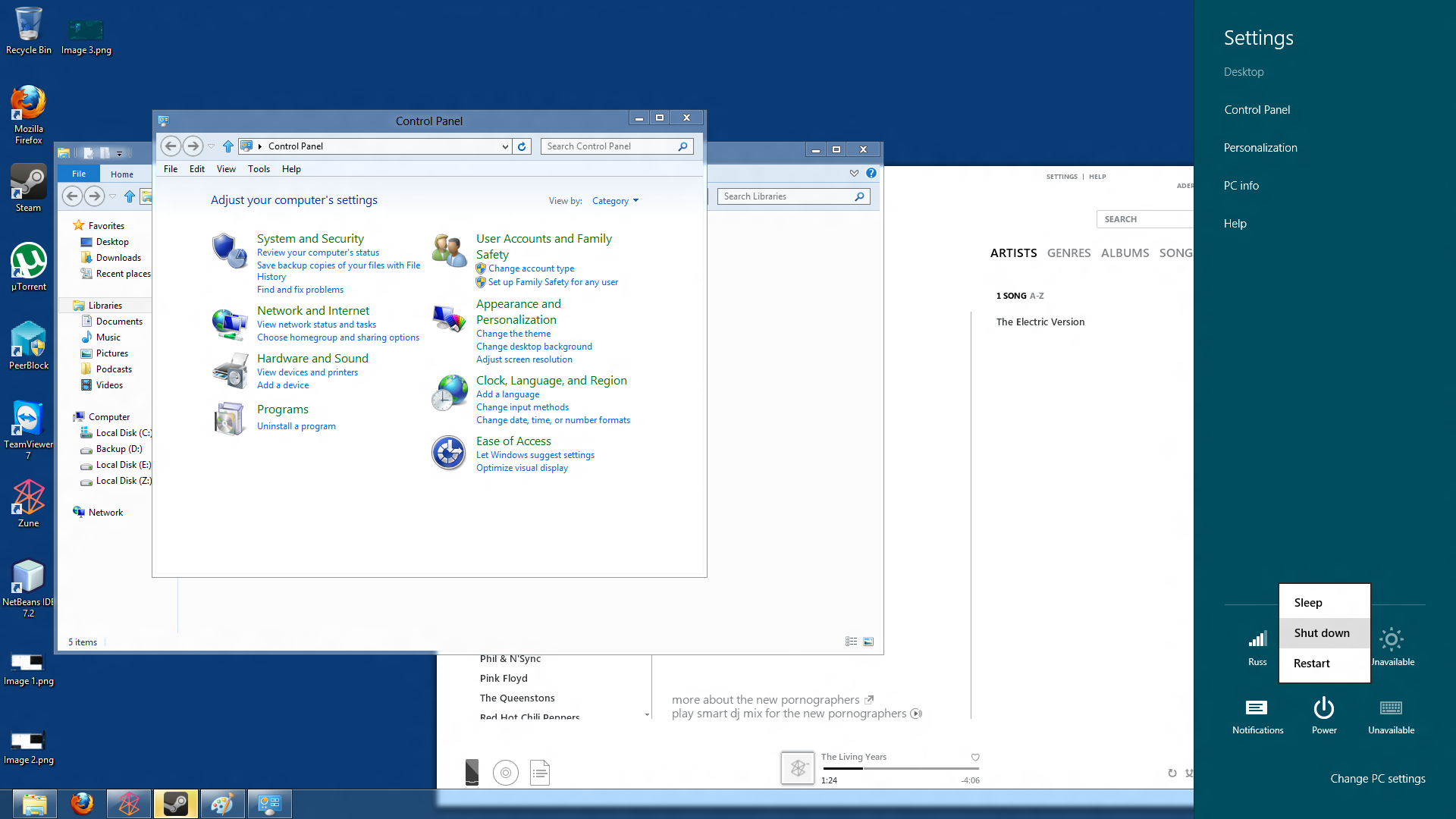Open PC info in Settings charm
1456x819 pixels.
click(1241, 186)
